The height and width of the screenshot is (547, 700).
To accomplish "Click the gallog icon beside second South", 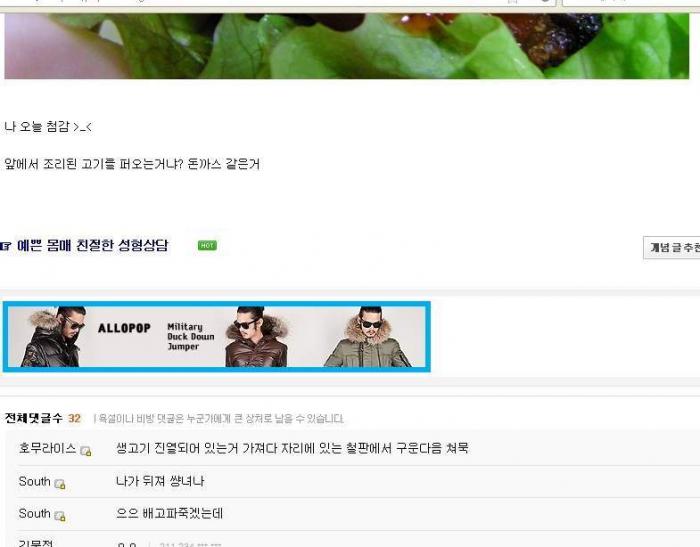I will point(60,516).
